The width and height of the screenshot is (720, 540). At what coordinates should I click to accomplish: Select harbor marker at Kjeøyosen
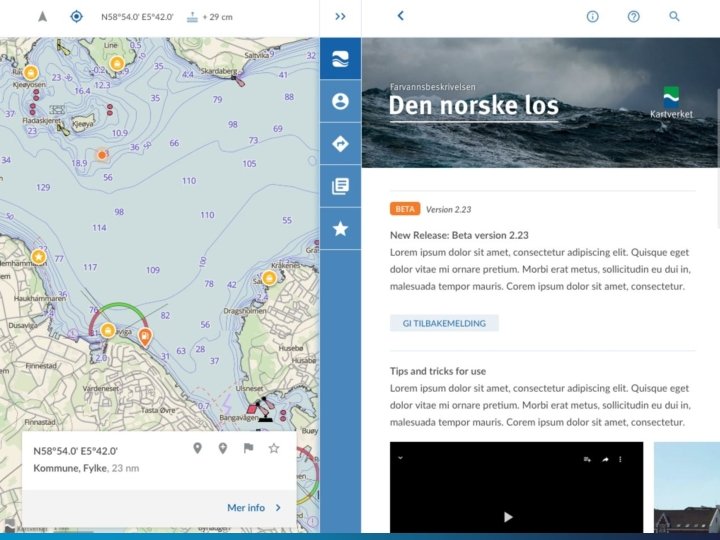pos(31,73)
